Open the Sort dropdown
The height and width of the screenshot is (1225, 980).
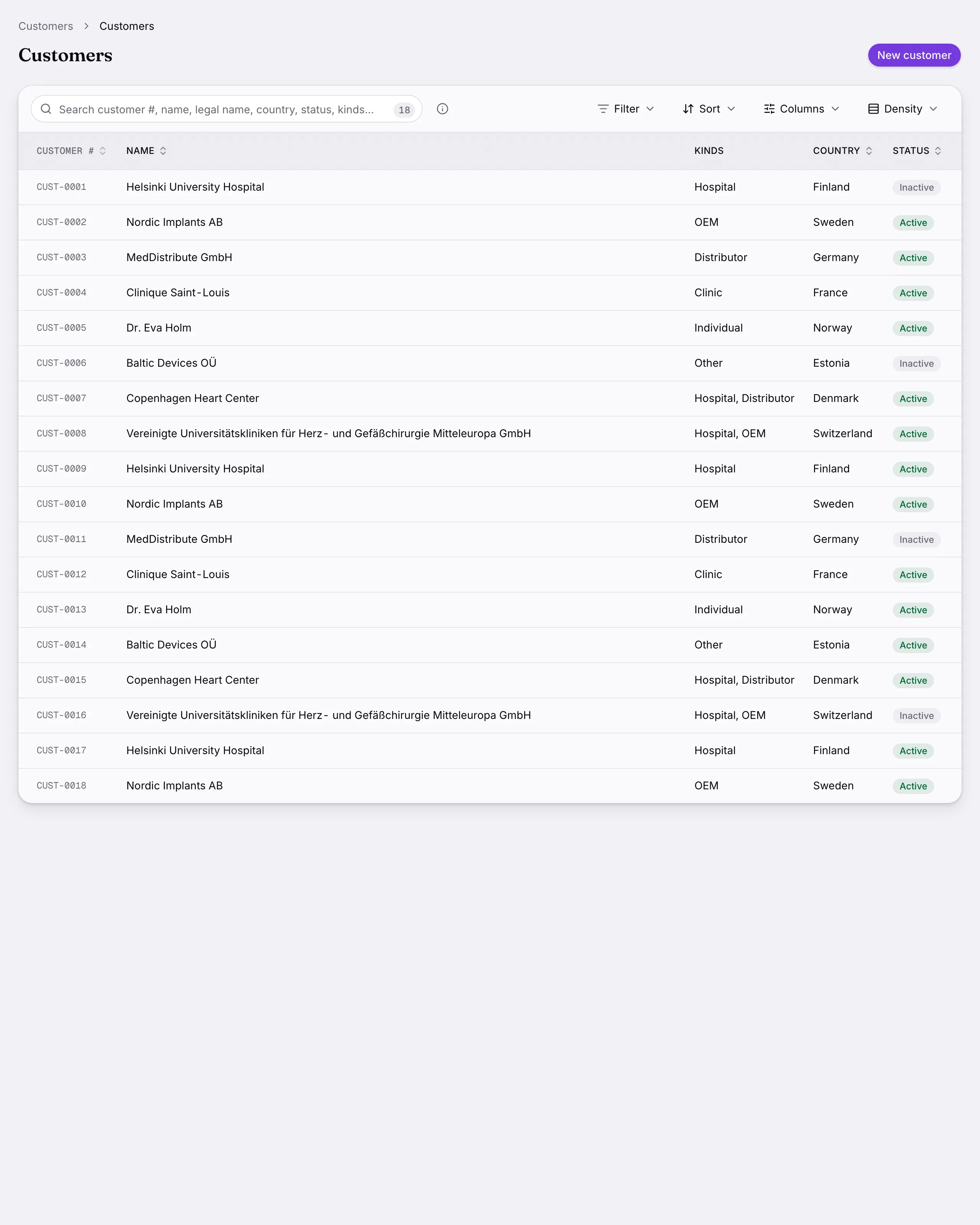click(709, 109)
